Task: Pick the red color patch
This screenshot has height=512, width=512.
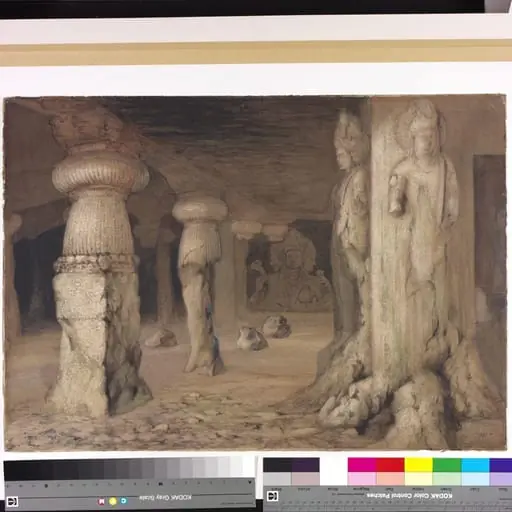Action: pyautogui.click(x=390, y=465)
